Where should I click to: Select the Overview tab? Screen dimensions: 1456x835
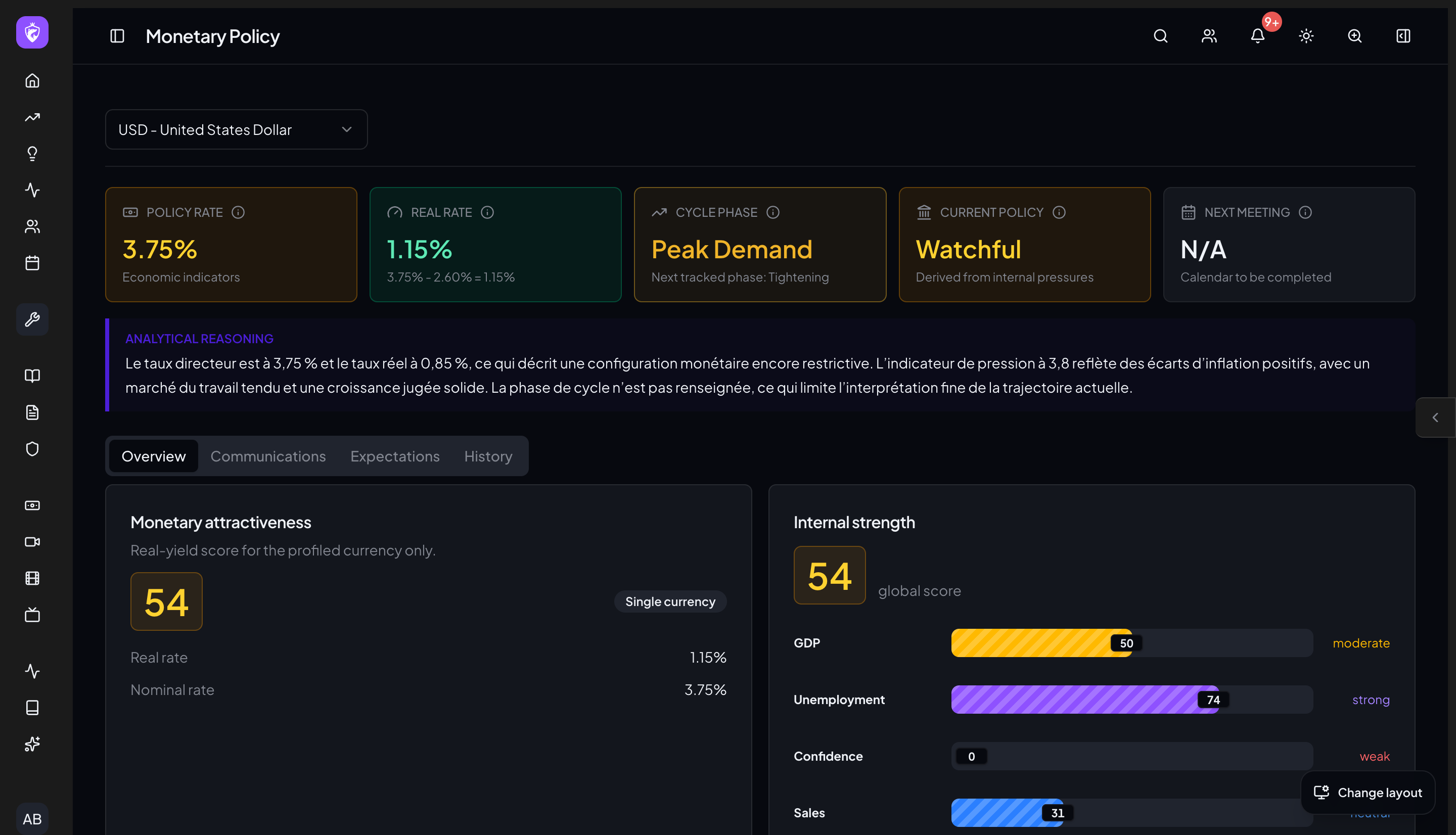[x=154, y=456]
